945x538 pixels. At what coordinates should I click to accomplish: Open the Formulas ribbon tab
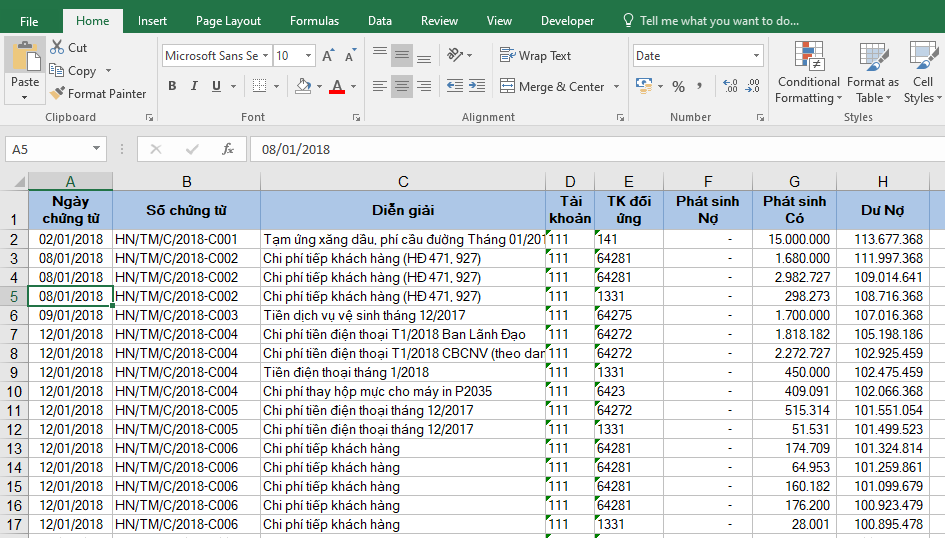pos(314,21)
